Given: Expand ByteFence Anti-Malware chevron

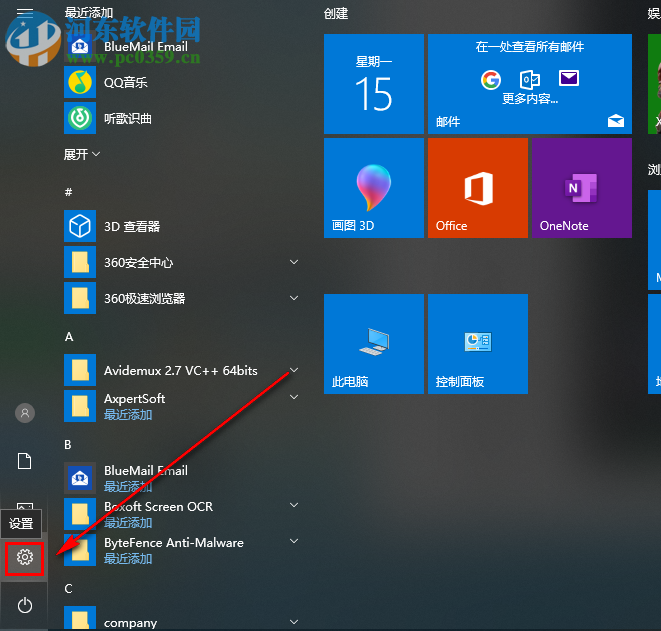Looking at the screenshot, I should (294, 541).
